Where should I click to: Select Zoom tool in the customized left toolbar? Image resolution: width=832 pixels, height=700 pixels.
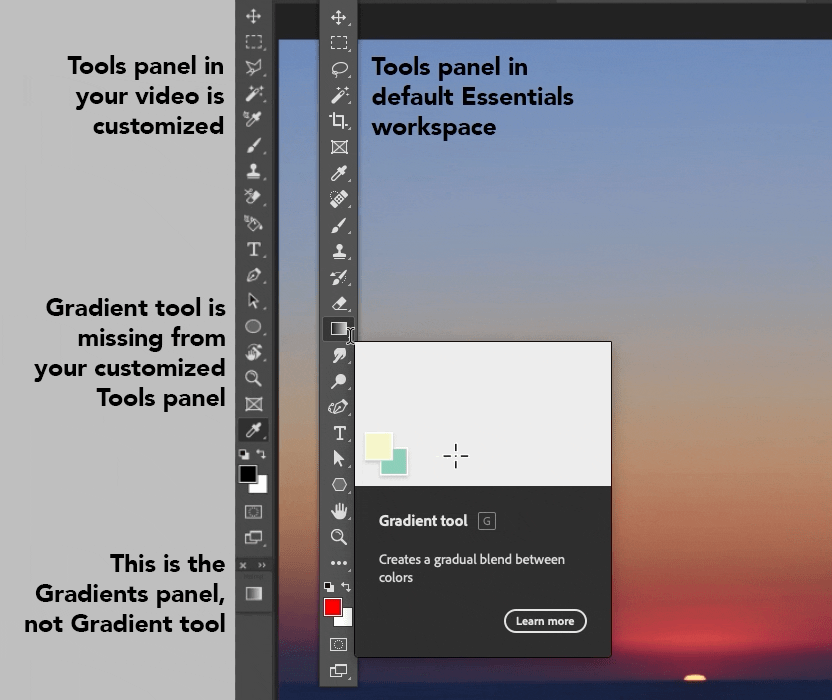click(x=254, y=378)
